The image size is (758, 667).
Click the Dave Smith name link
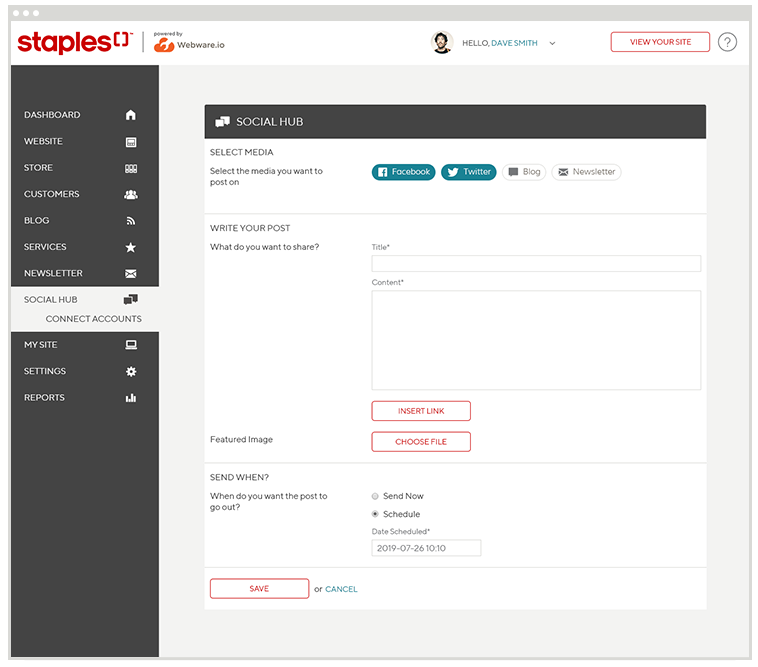pos(514,43)
